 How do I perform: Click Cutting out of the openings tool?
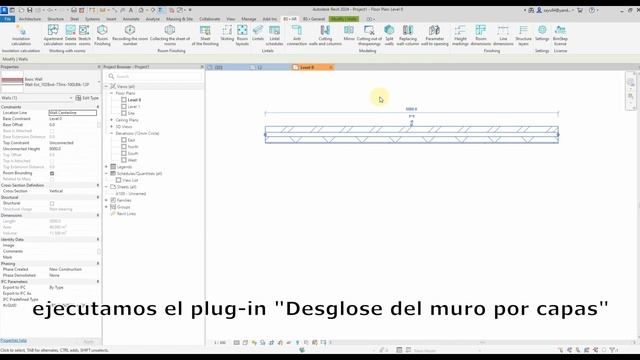369,35
